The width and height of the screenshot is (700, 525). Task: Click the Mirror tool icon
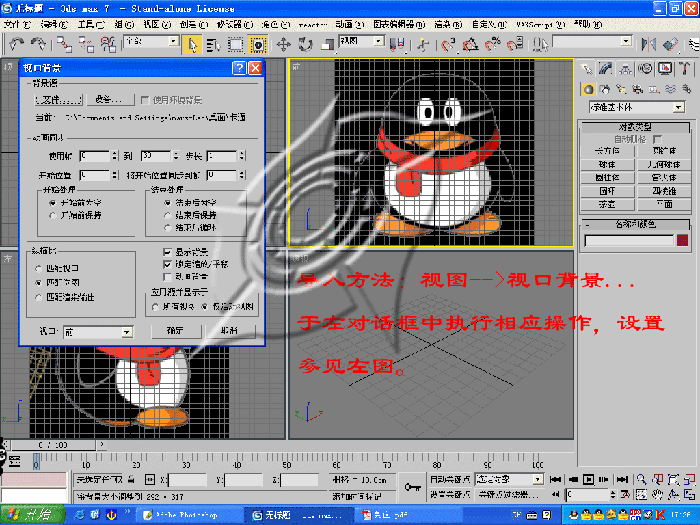coord(648,45)
